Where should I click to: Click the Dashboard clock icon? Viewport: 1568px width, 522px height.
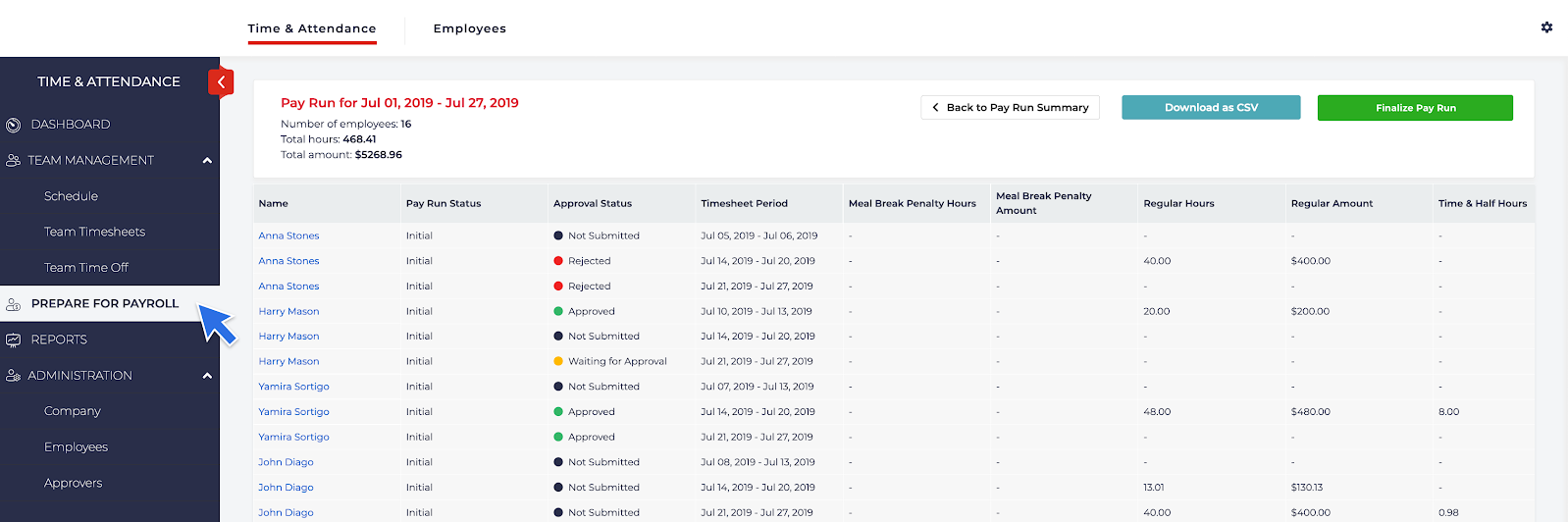click(13, 125)
